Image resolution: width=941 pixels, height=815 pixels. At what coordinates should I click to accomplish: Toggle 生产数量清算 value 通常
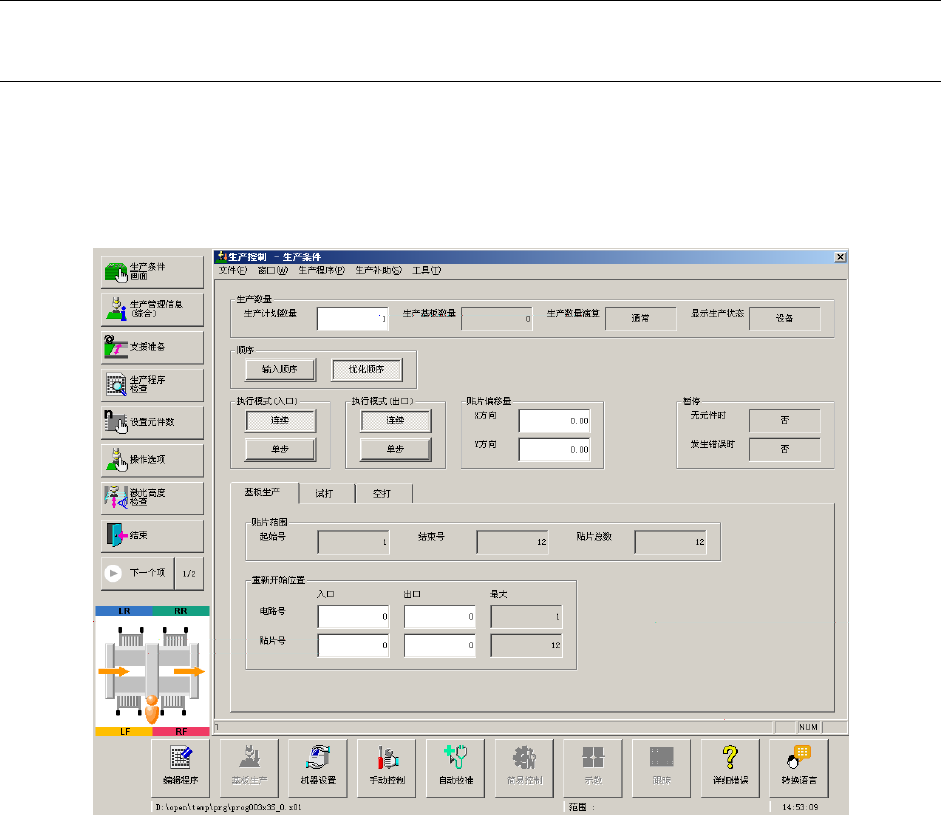tap(640, 318)
